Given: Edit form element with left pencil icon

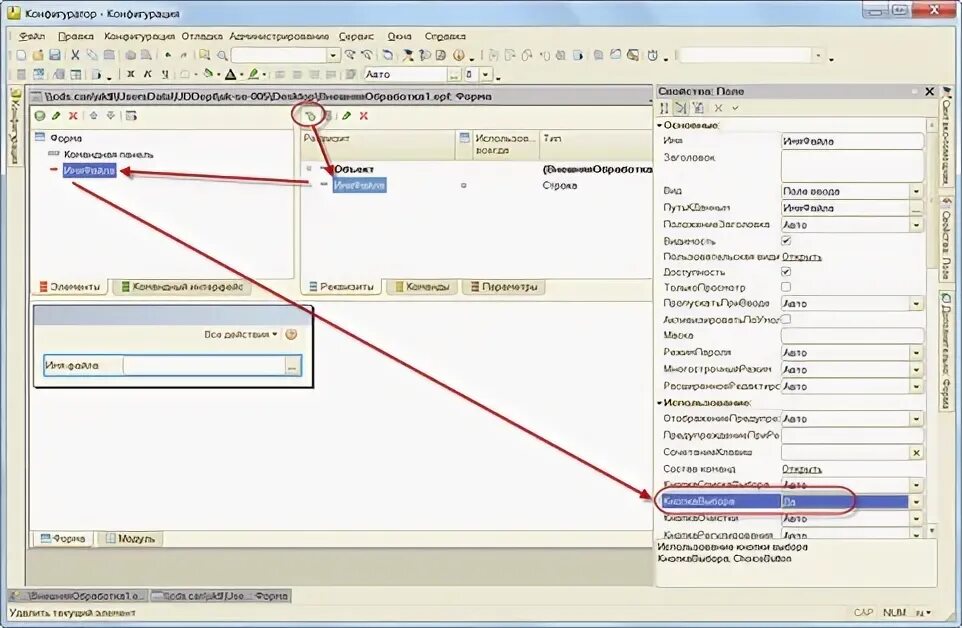Looking at the screenshot, I should [56, 115].
